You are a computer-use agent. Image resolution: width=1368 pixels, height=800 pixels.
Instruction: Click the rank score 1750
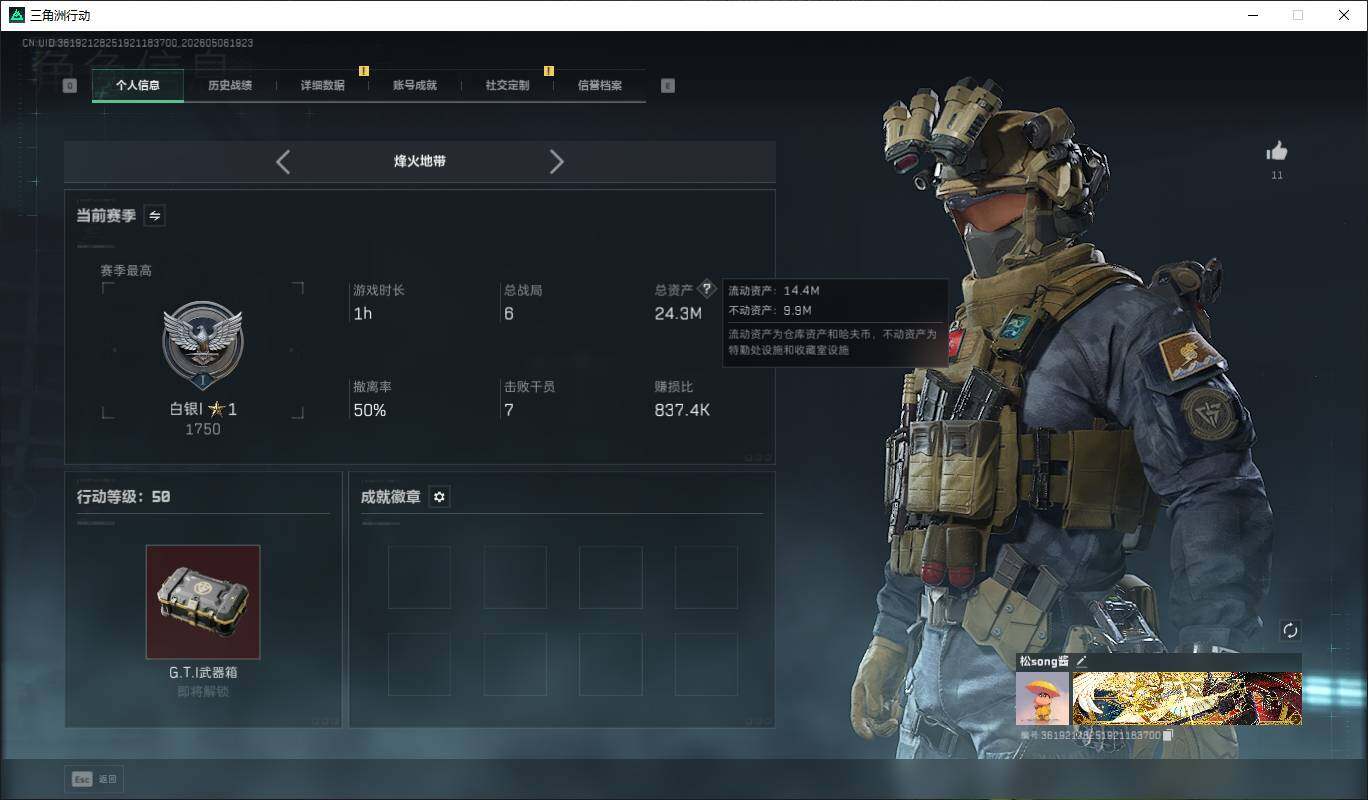click(x=203, y=429)
